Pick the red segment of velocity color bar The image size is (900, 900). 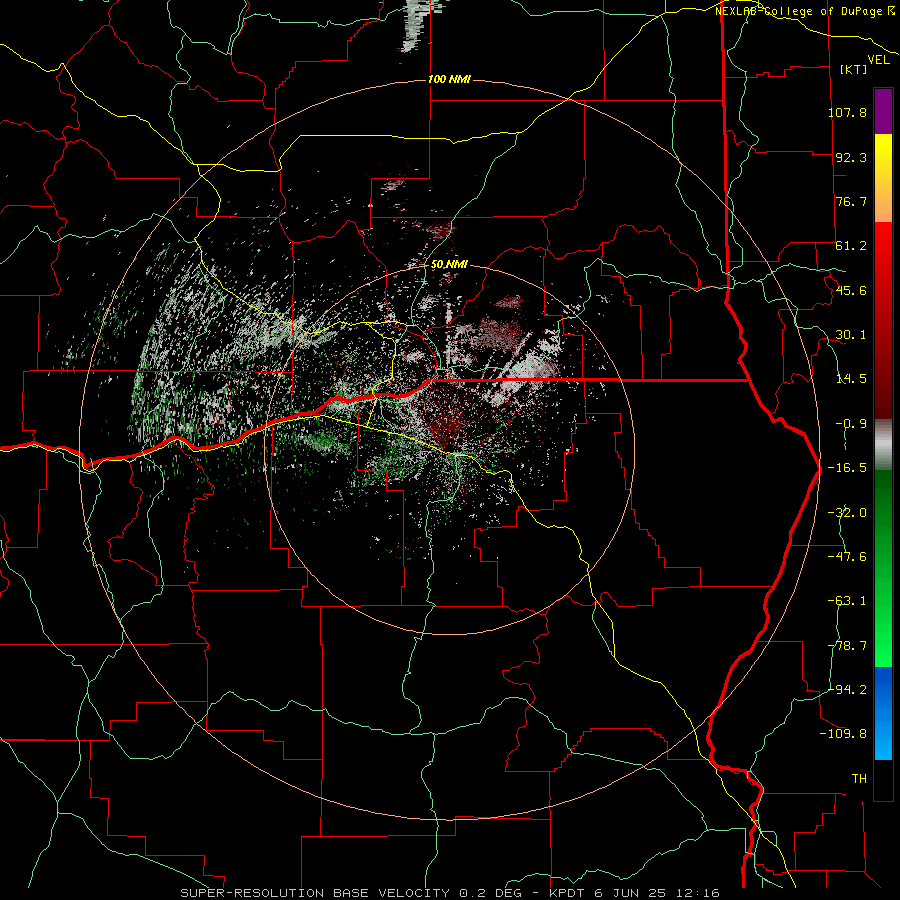883,320
